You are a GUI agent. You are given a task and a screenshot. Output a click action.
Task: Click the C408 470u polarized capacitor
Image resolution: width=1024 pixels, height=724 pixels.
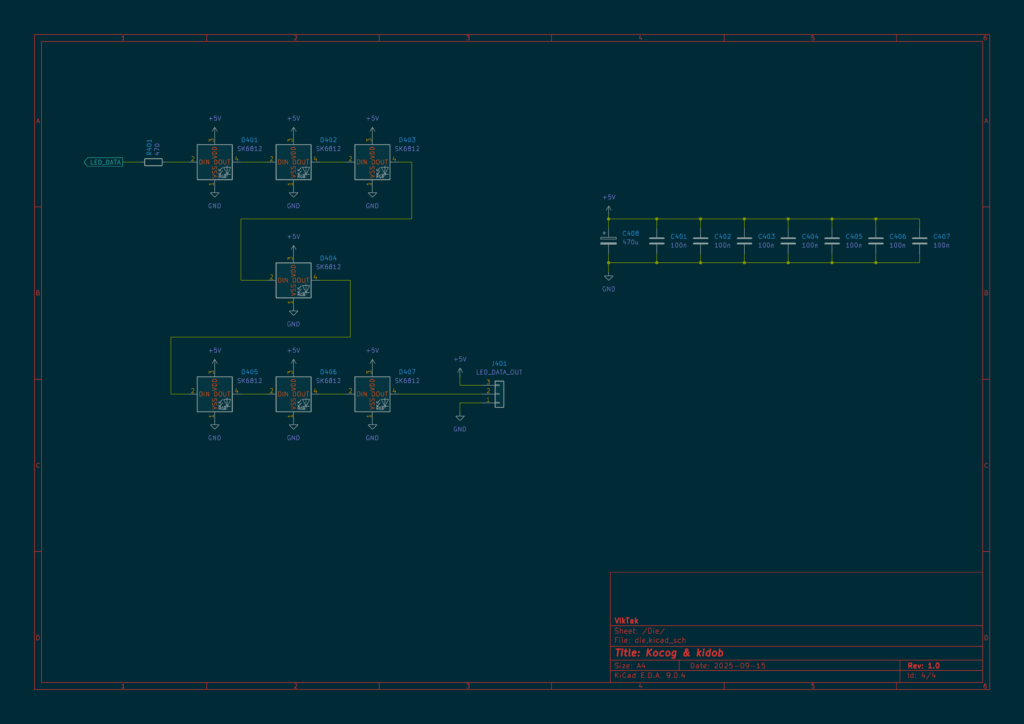pos(609,241)
